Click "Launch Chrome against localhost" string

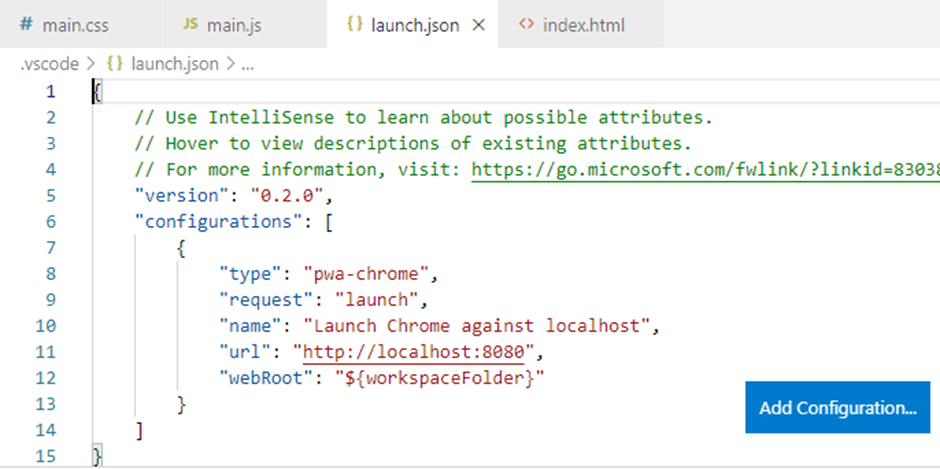click(x=477, y=326)
